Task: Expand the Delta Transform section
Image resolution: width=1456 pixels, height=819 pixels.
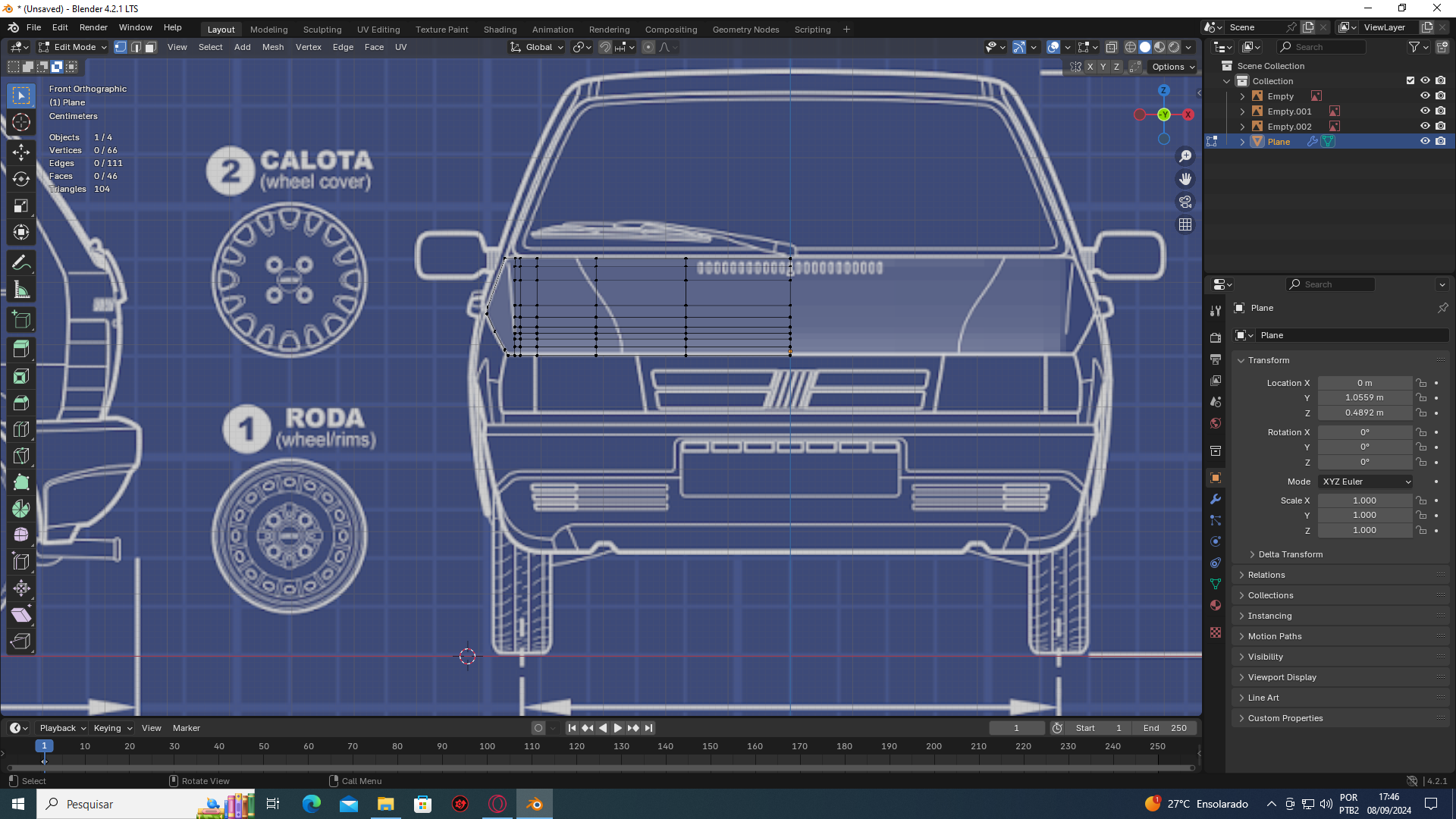Action: point(1290,554)
